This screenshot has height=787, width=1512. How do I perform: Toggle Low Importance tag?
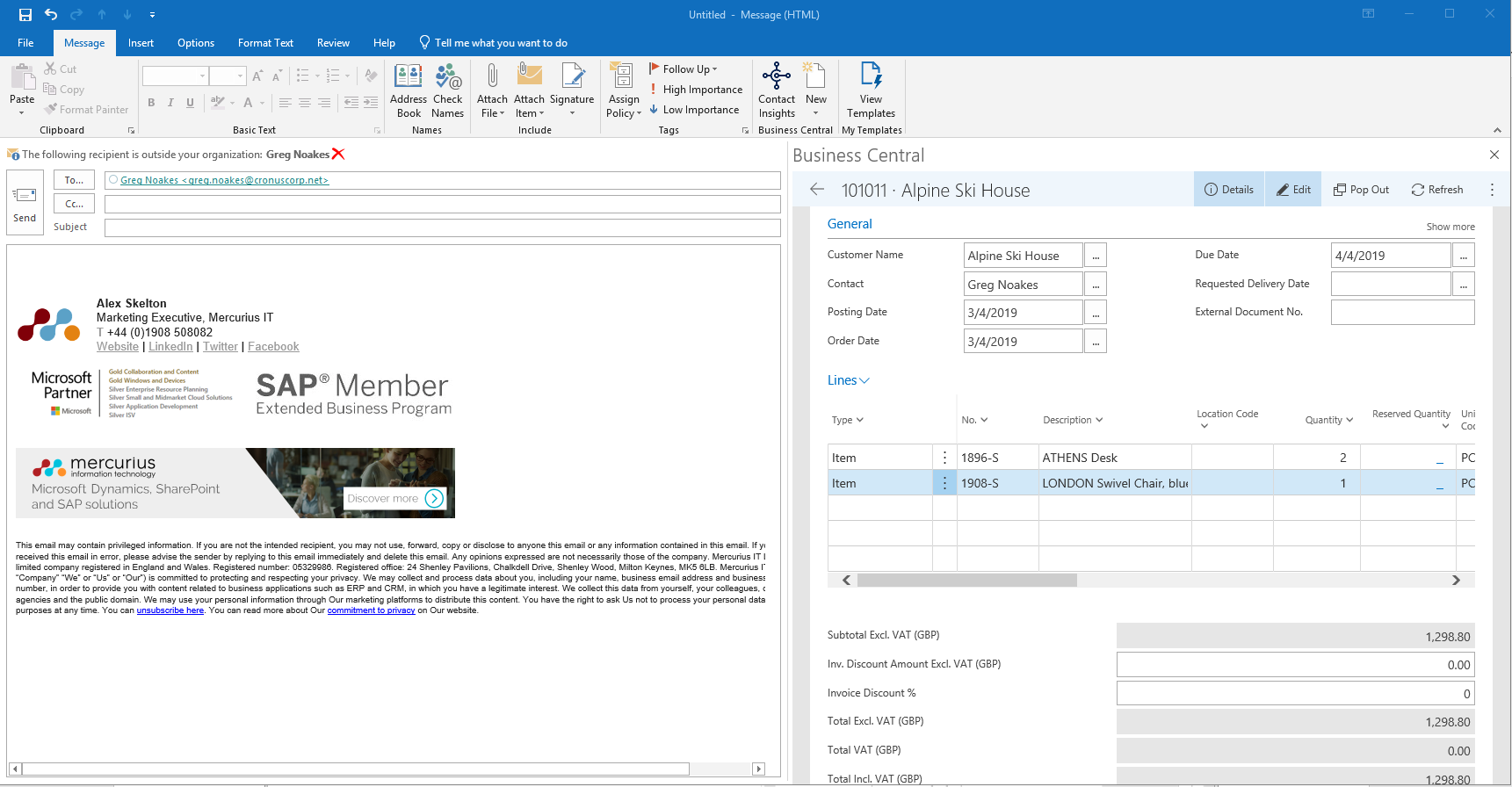click(694, 110)
